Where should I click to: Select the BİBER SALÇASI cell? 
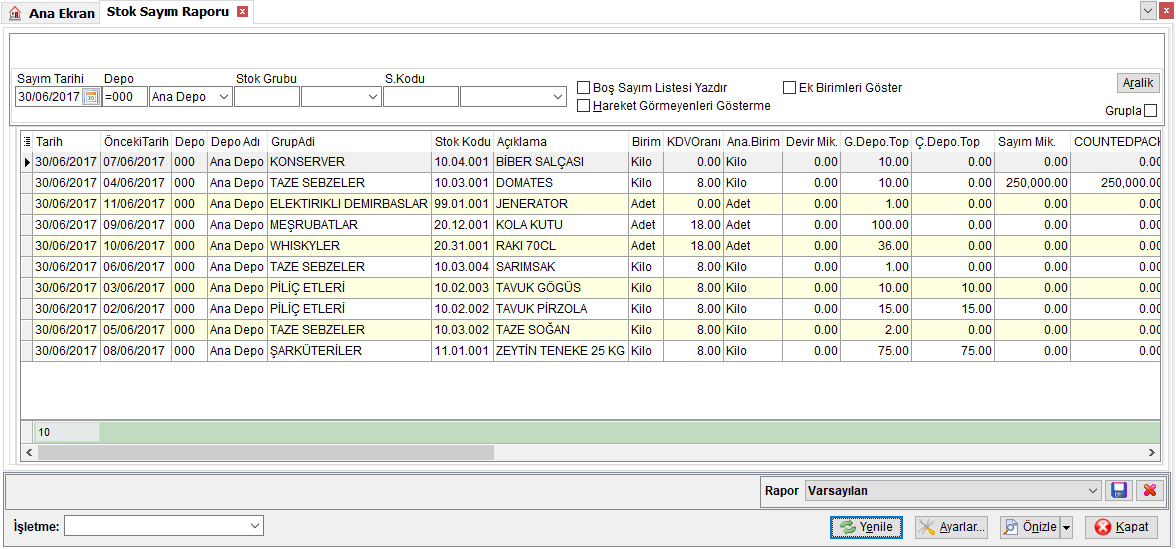coord(561,162)
